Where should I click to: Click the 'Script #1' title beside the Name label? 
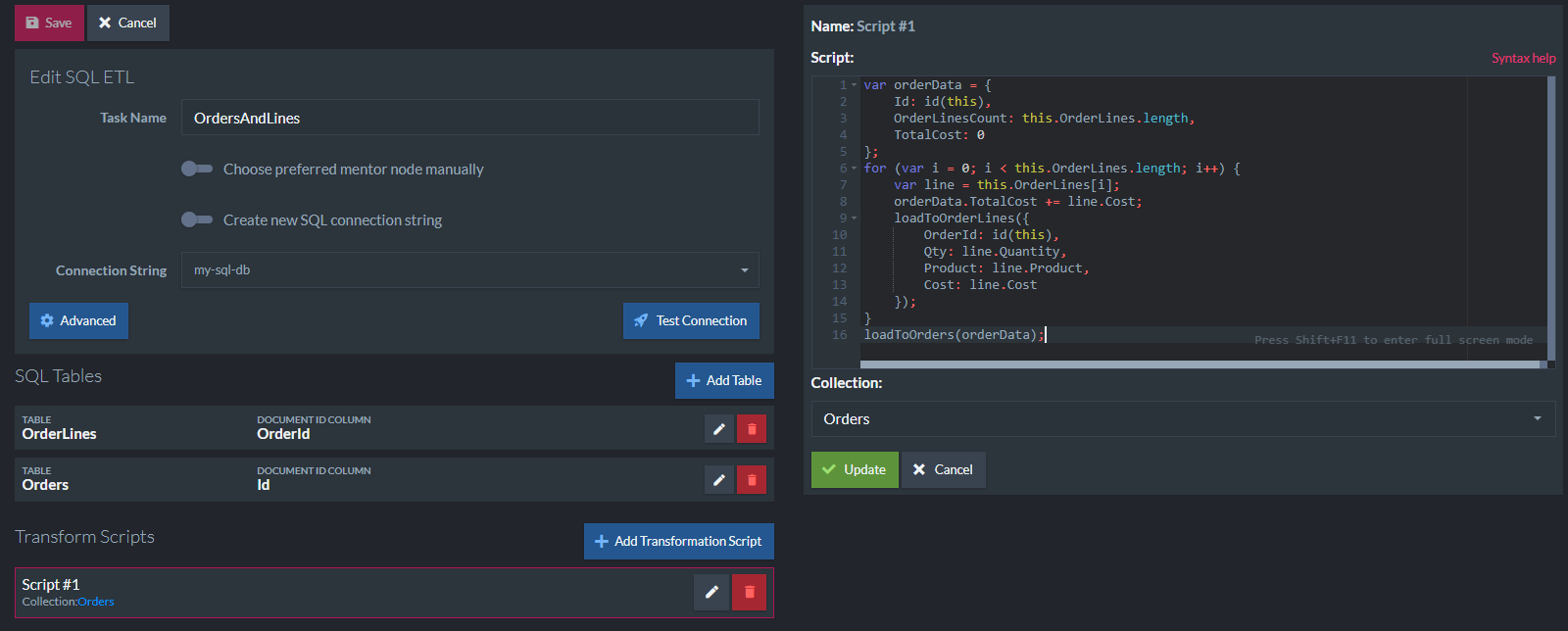(886, 26)
